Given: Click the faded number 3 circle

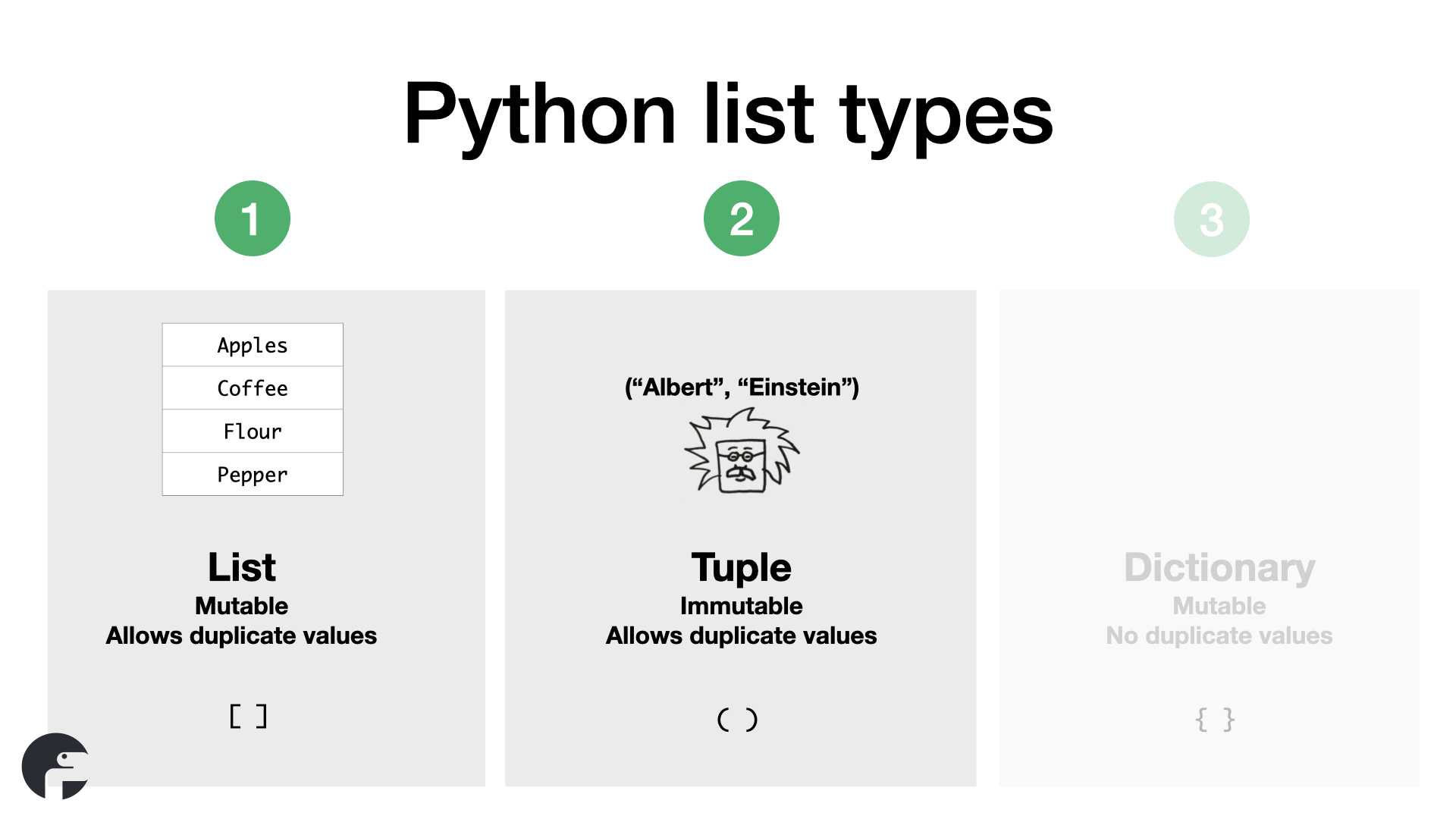Looking at the screenshot, I should [1211, 219].
